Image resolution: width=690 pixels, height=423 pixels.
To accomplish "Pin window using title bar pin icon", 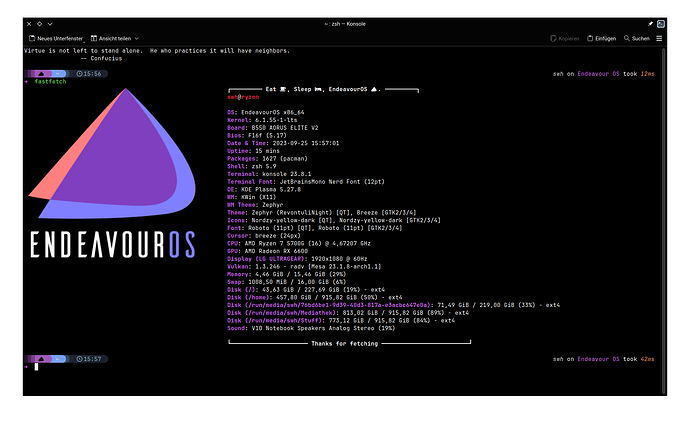I will click(649, 22).
